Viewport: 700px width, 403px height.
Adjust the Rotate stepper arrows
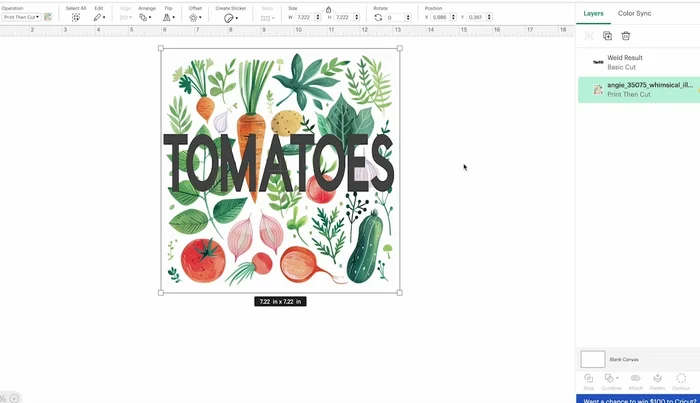pos(408,17)
